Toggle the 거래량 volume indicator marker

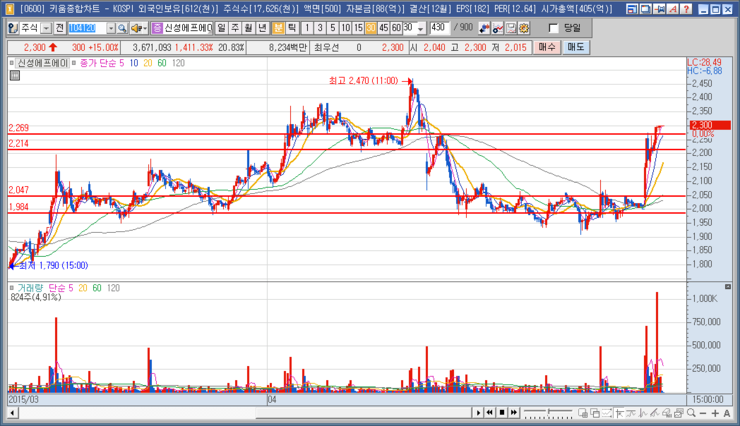(x=12, y=288)
